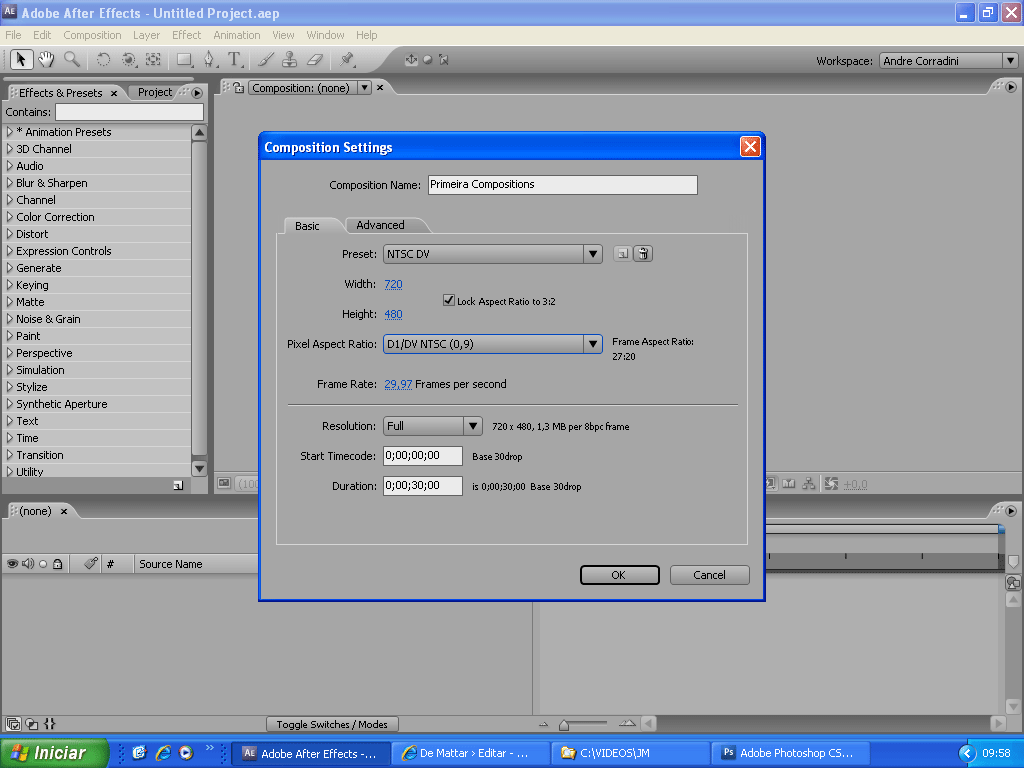Expand the Color Correction category
The image size is (1024, 768).
(x=10, y=217)
